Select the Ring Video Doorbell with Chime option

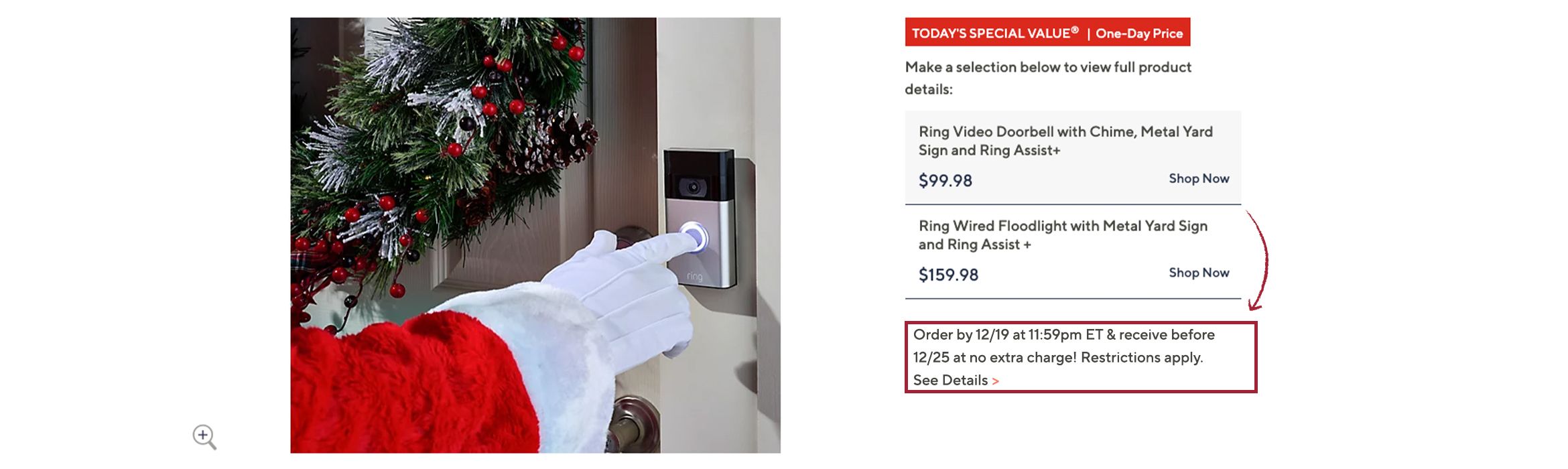coord(1073,157)
